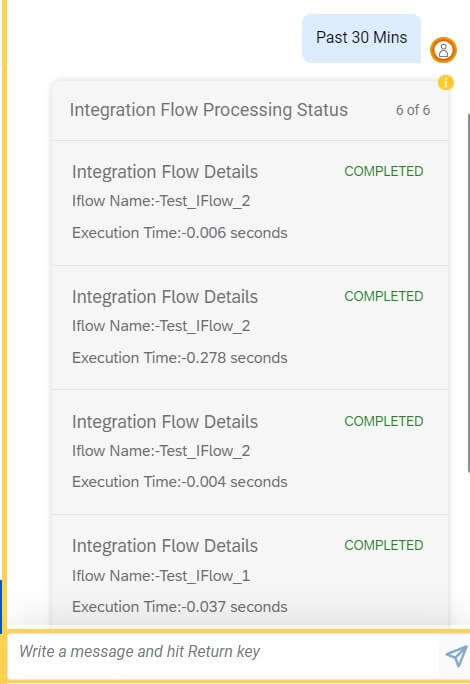The width and height of the screenshot is (470, 684).
Task: Click the 'Integration Flow Processing Status' header
Action: coord(209,110)
